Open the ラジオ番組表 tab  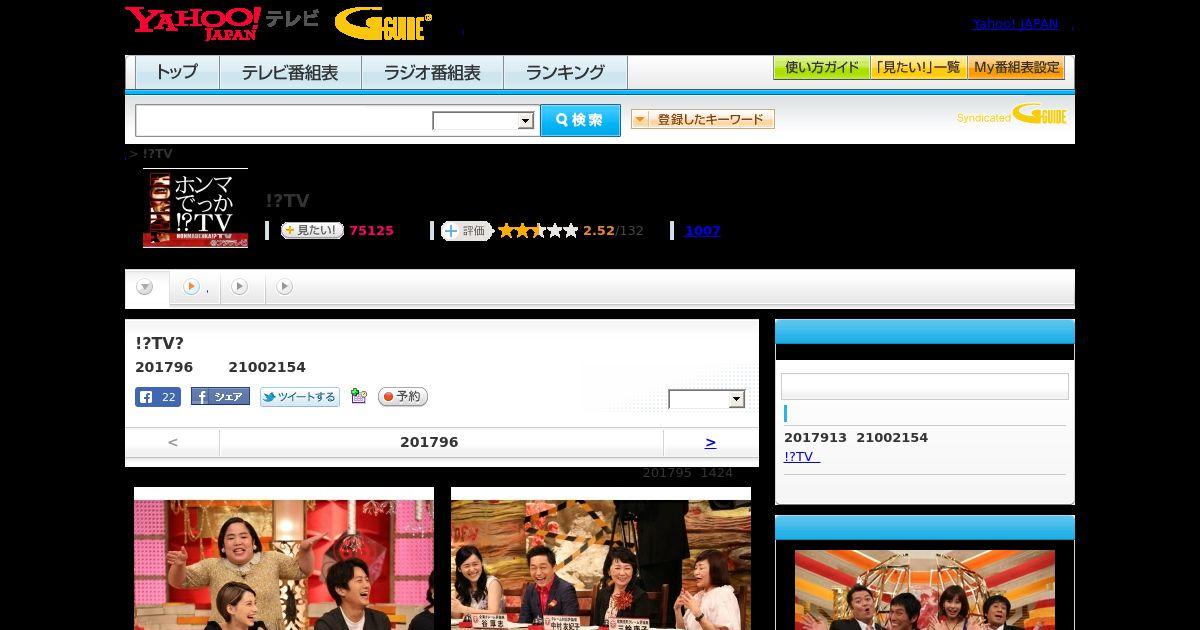pos(432,72)
